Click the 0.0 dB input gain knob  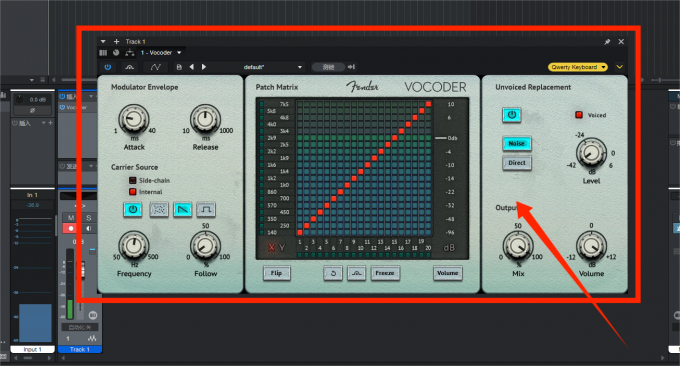pos(19,100)
